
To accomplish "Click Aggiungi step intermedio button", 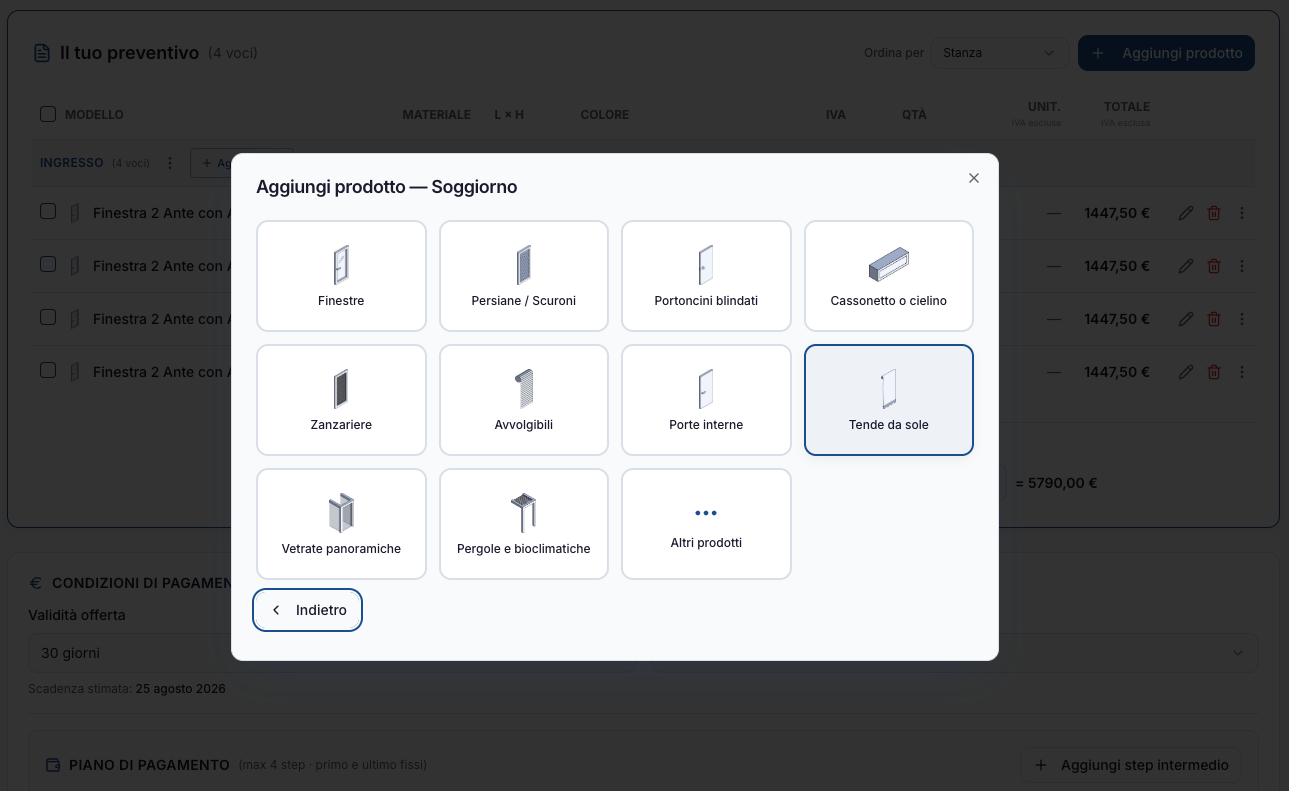I will (1131, 765).
